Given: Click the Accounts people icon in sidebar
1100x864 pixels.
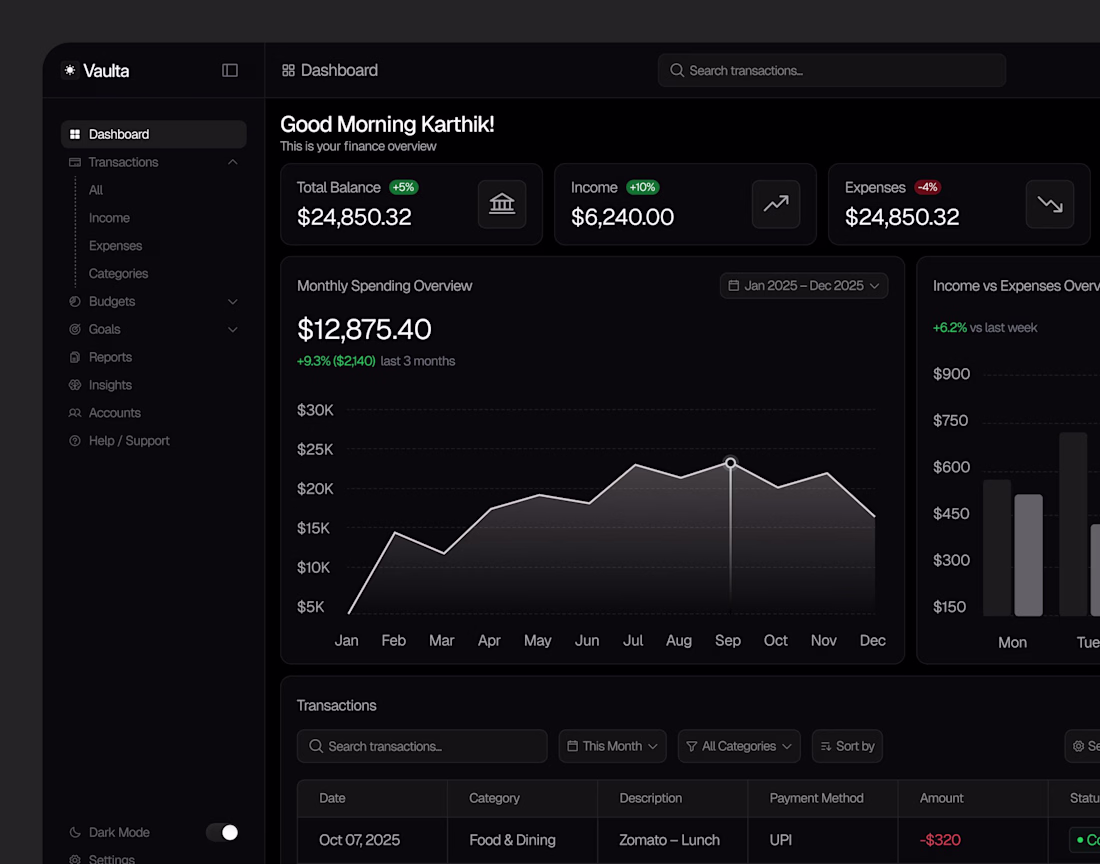Looking at the screenshot, I should (75, 413).
